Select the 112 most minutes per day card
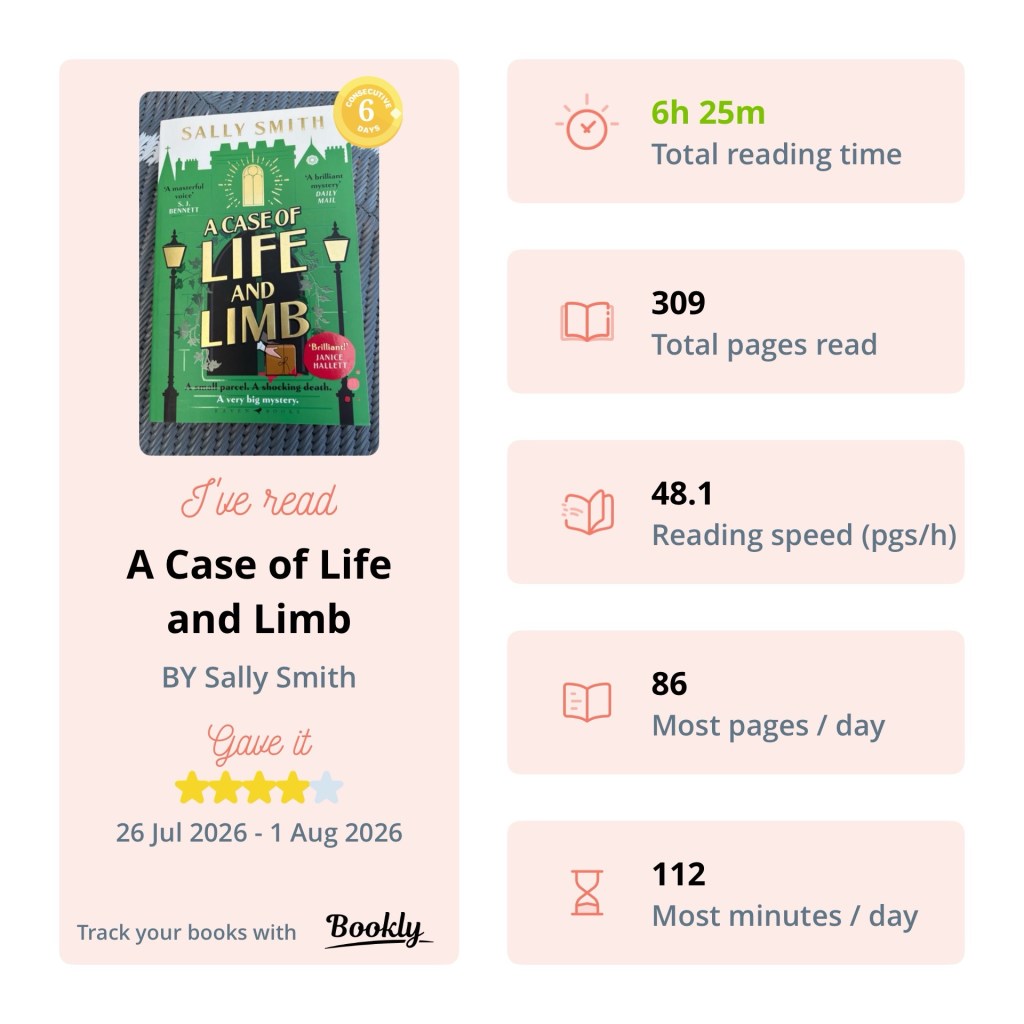This screenshot has width=1024, height=1024. pos(735,893)
